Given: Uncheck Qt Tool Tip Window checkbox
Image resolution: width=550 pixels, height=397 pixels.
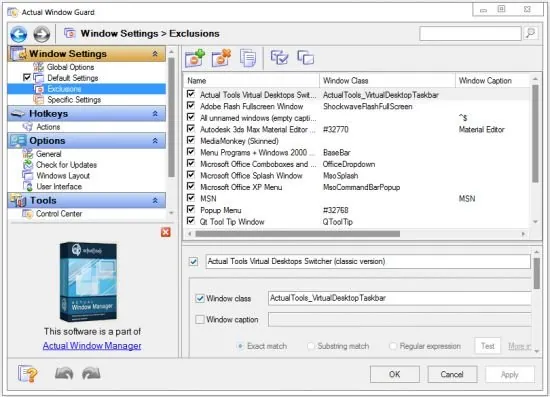Looking at the screenshot, I should click(x=191, y=221).
